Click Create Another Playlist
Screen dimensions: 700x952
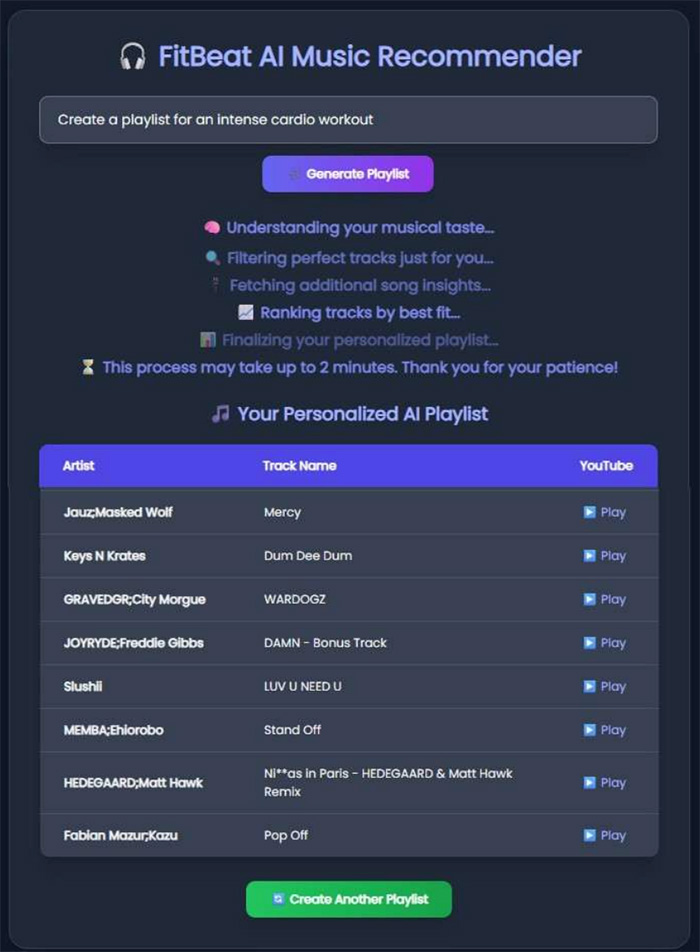pos(348,899)
